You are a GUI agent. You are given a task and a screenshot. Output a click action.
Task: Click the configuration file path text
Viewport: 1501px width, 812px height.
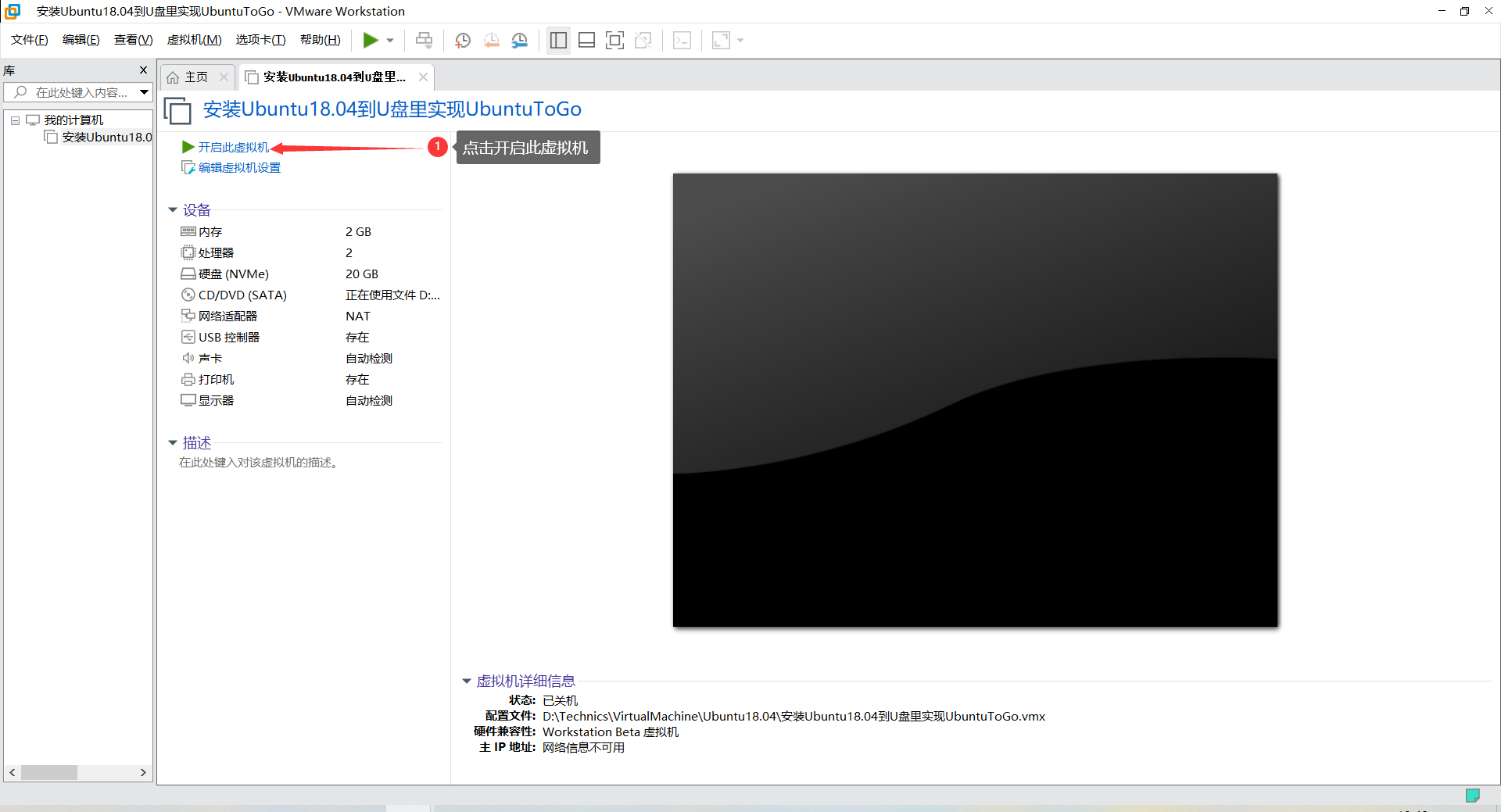[x=793, y=716]
